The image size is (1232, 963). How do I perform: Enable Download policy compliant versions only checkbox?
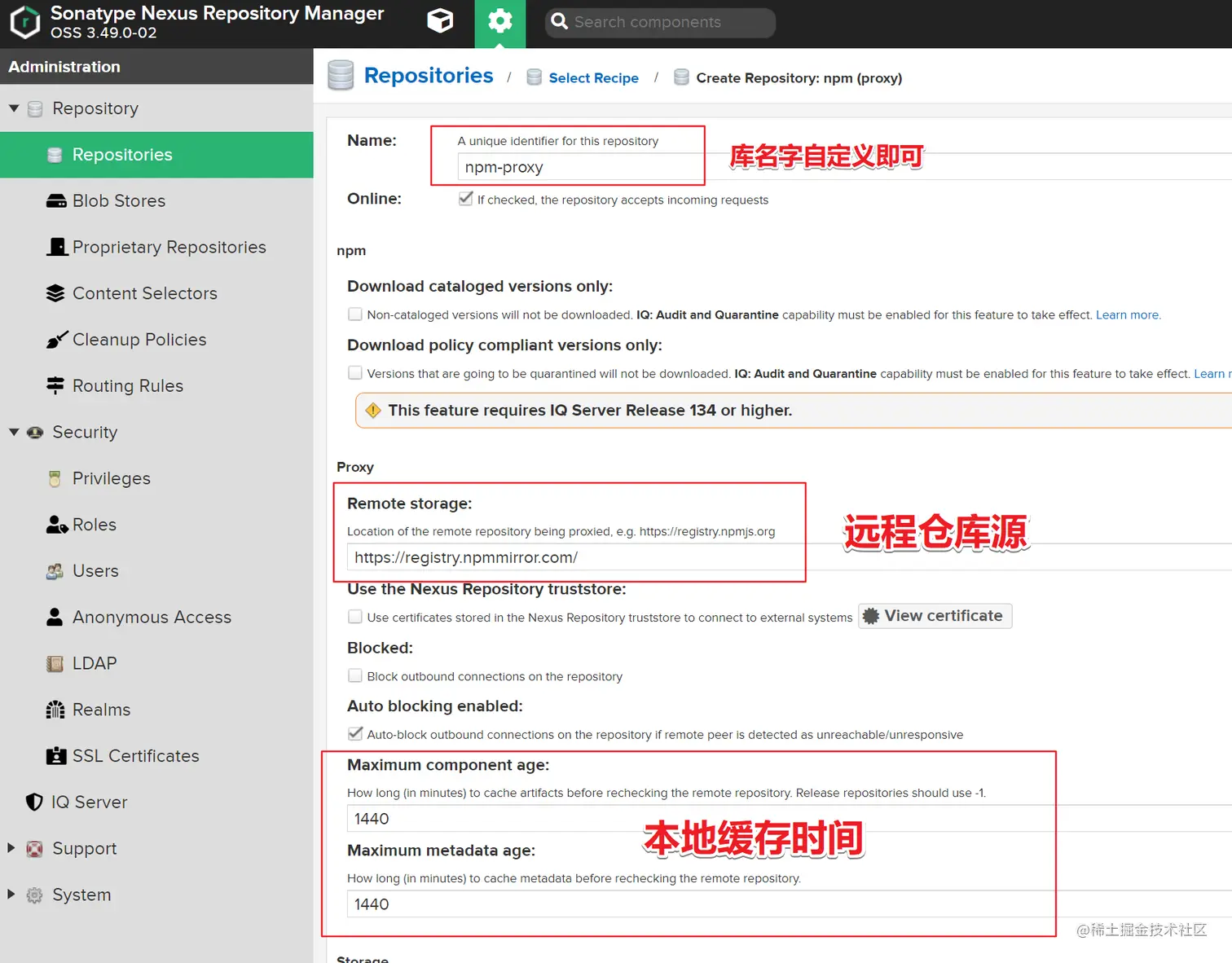(355, 372)
